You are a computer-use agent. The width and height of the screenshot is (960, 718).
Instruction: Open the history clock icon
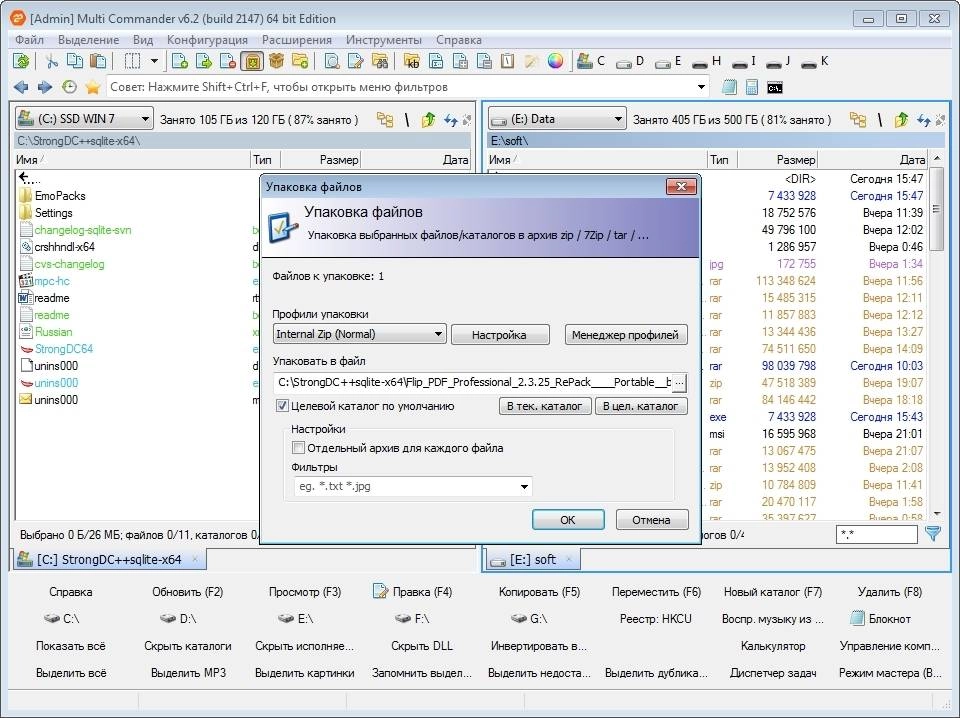click(69, 88)
